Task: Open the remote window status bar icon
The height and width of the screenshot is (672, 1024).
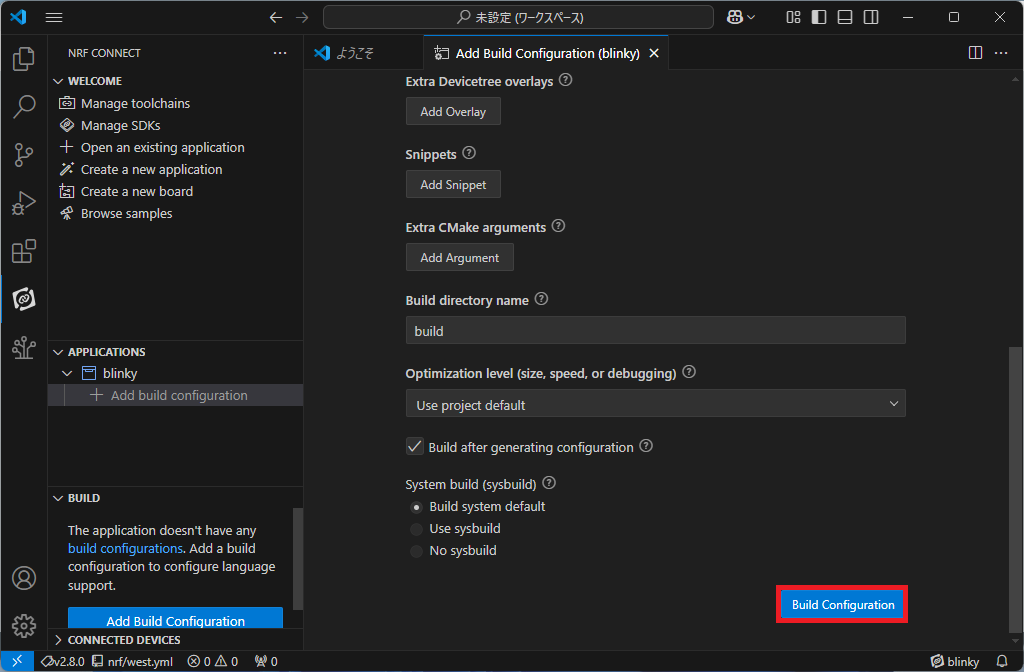Action: coord(17,661)
